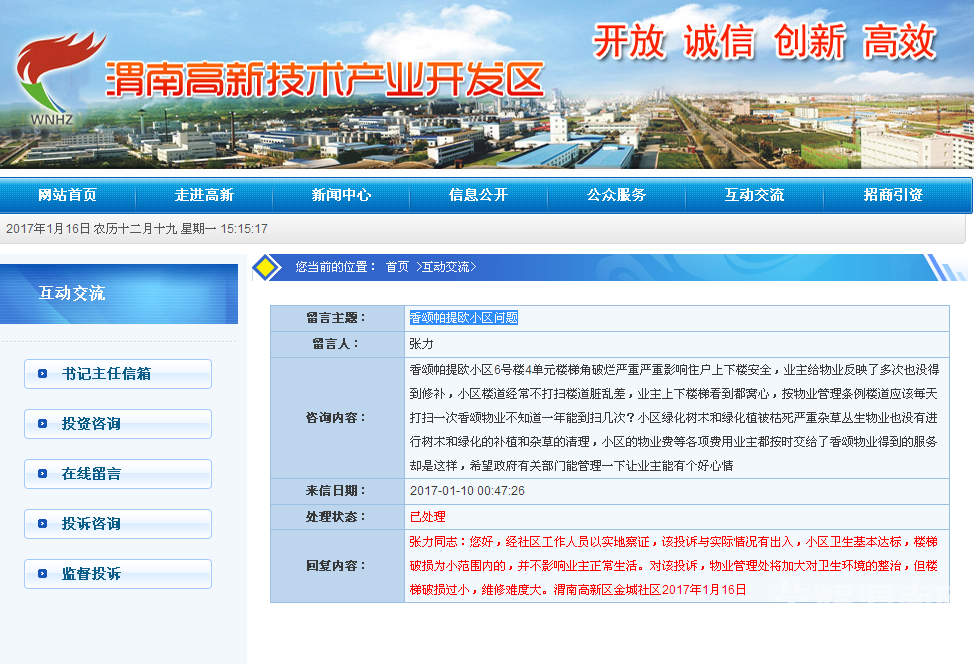Click bullet icon beside 投资咨询

click(42, 424)
